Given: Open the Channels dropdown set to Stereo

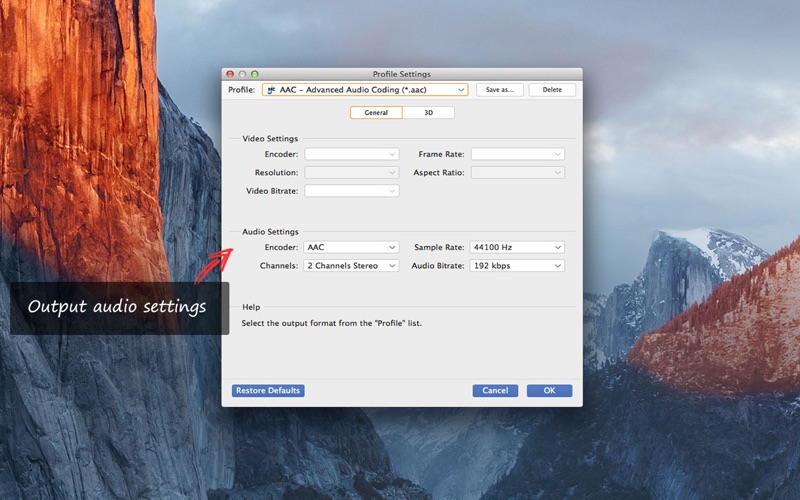Looking at the screenshot, I should click(x=351, y=266).
